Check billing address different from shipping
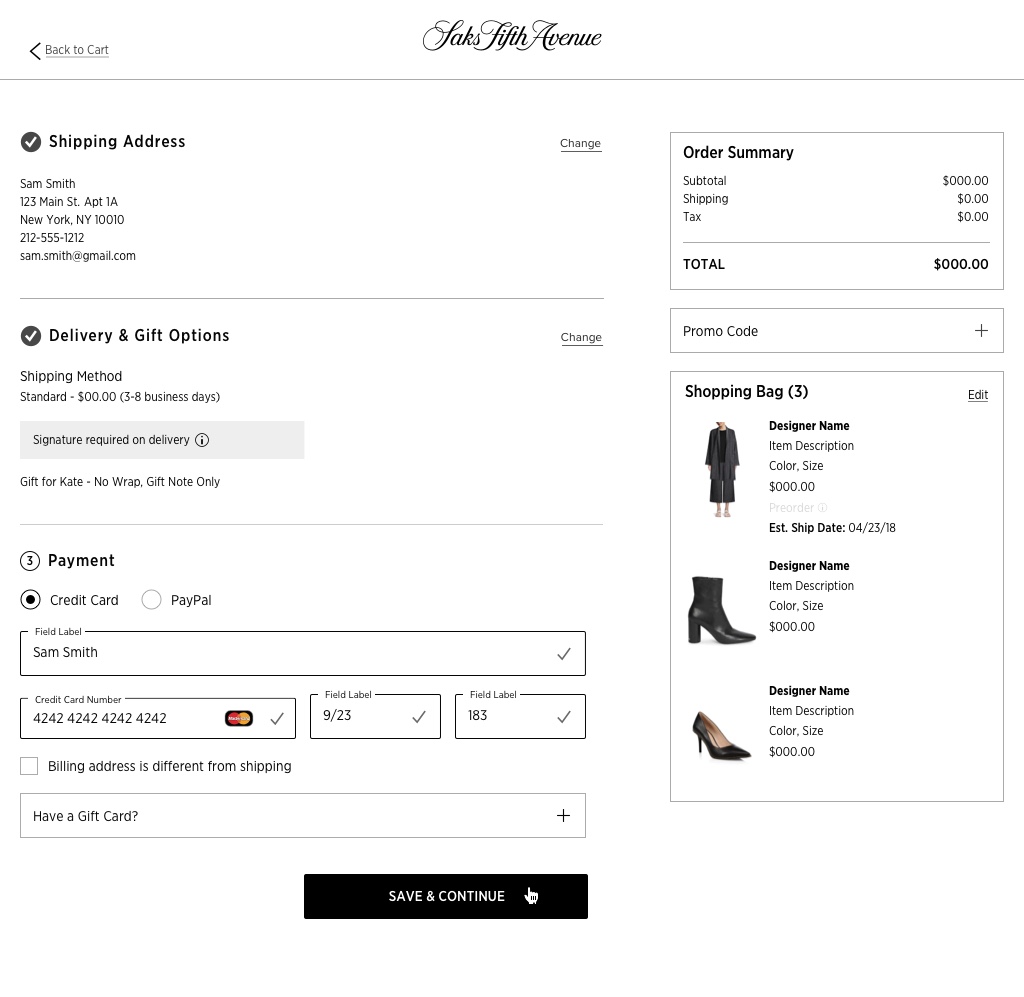The image size is (1024, 997). 29,766
